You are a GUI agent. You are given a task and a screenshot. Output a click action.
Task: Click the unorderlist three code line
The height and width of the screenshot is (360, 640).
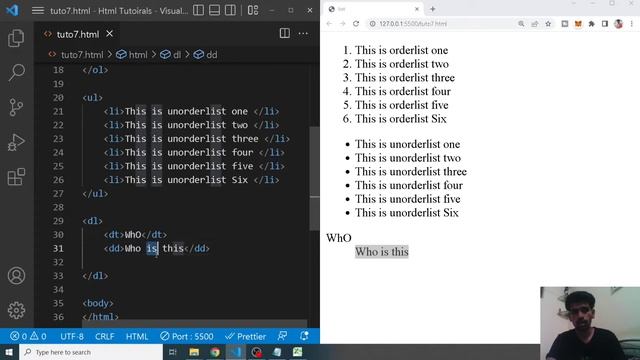(x=196, y=138)
